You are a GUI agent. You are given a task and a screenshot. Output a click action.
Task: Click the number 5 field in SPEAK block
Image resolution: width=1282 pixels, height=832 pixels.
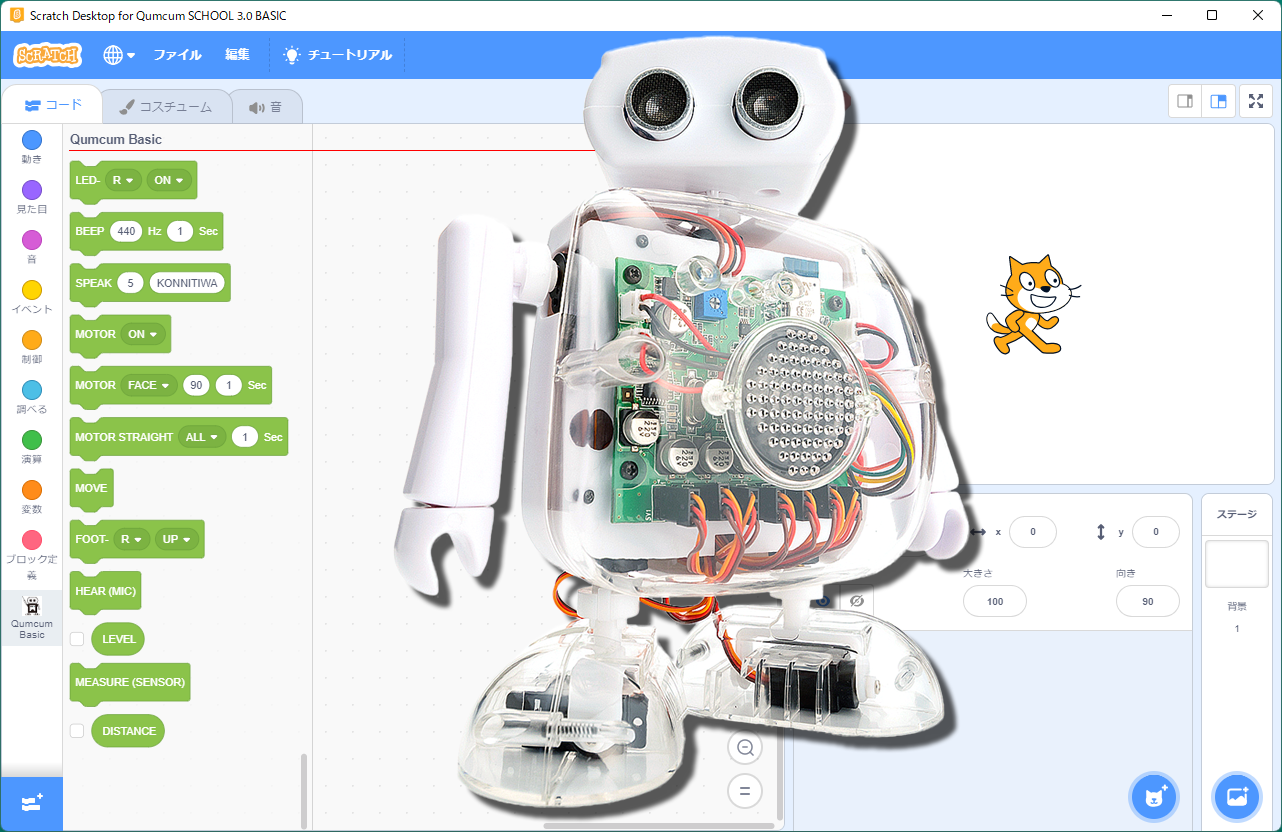[130, 283]
